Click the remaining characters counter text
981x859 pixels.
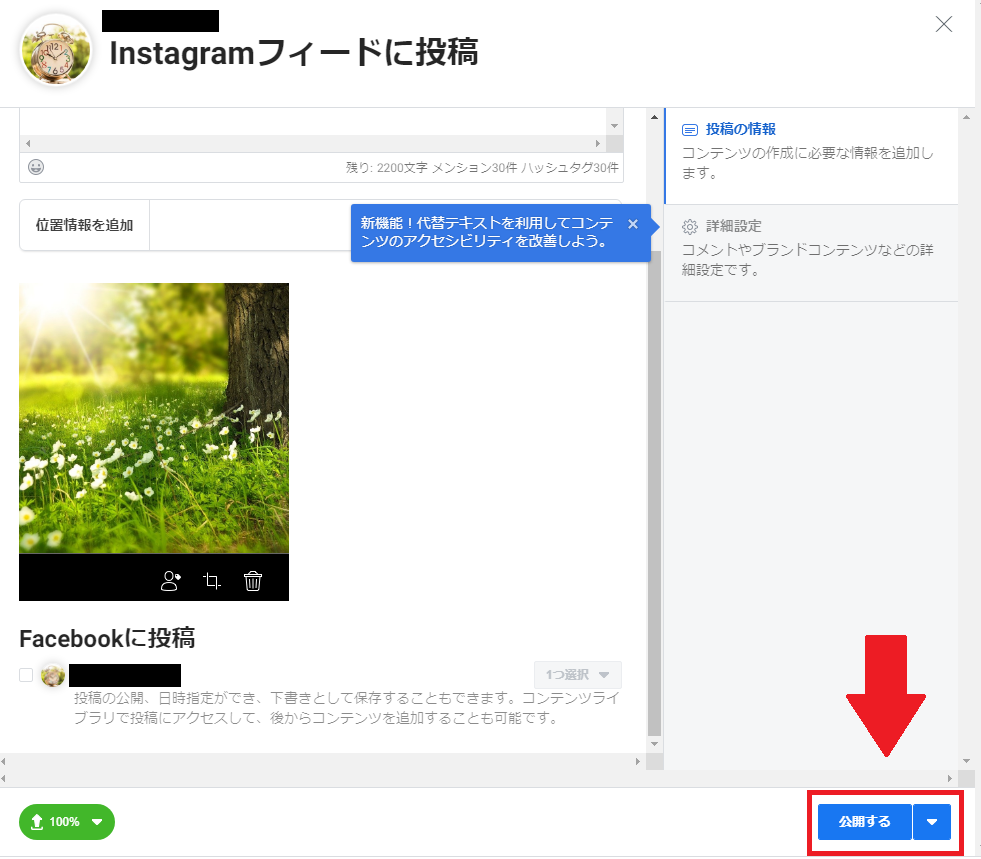482,168
